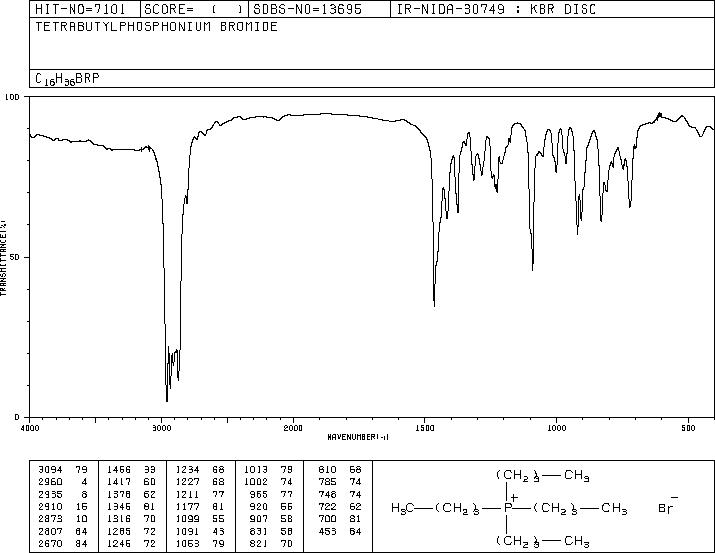Click the 1316 peak table entry
715x553 pixels.
pos(131,519)
